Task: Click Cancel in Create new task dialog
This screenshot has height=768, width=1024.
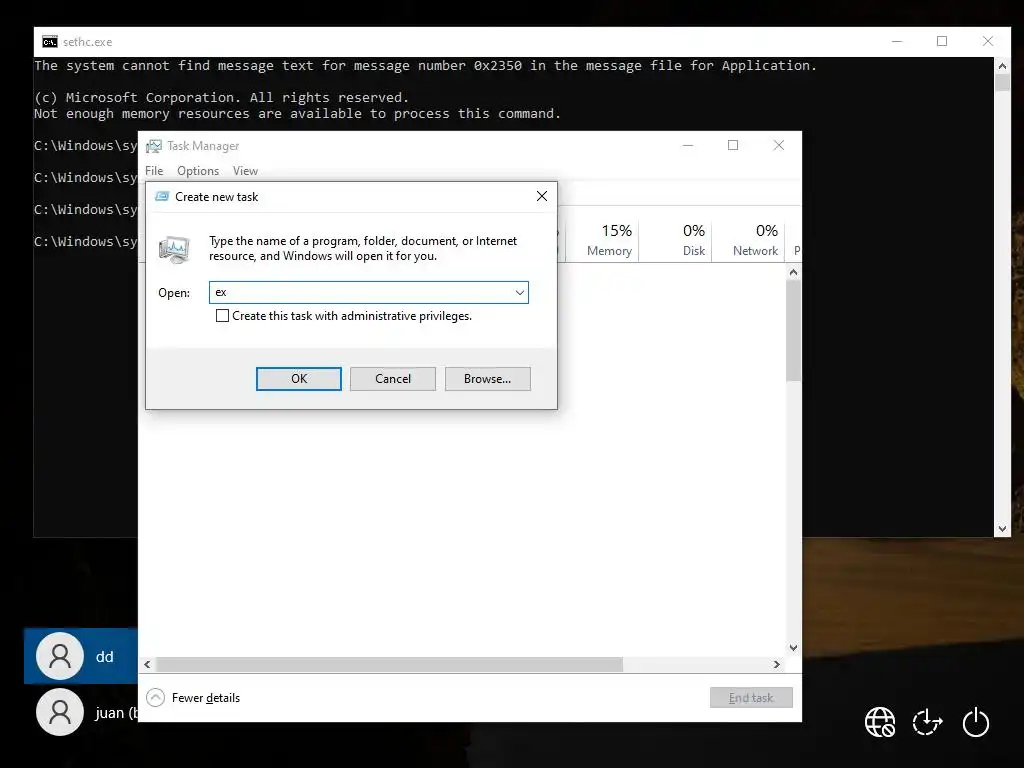Action: 392,379
